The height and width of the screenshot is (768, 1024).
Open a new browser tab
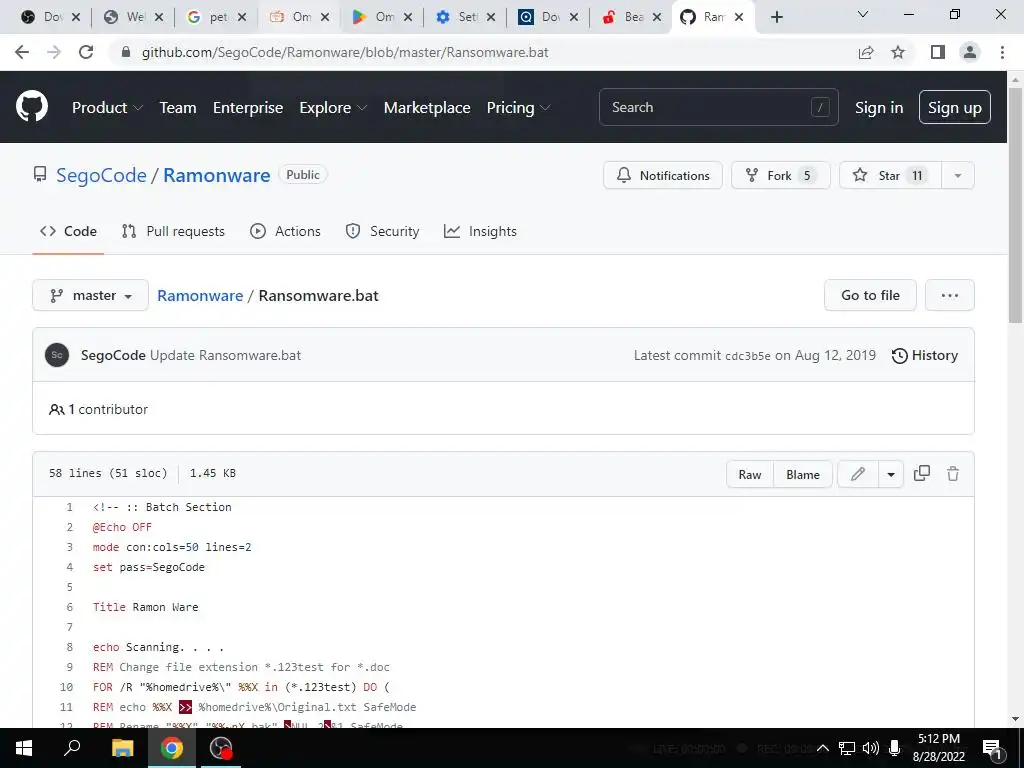[776, 17]
